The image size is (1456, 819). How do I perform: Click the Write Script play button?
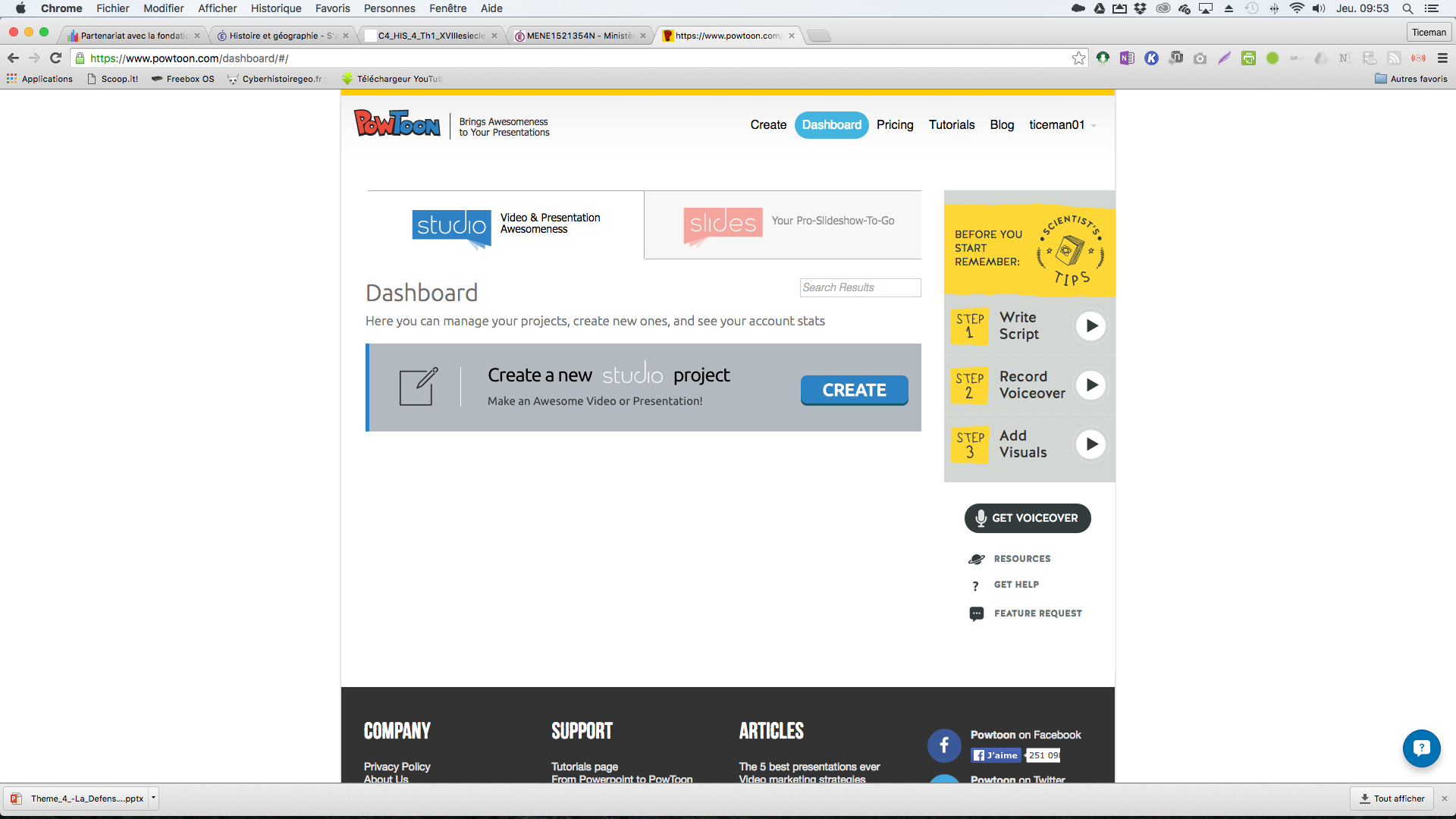(1091, 325)
